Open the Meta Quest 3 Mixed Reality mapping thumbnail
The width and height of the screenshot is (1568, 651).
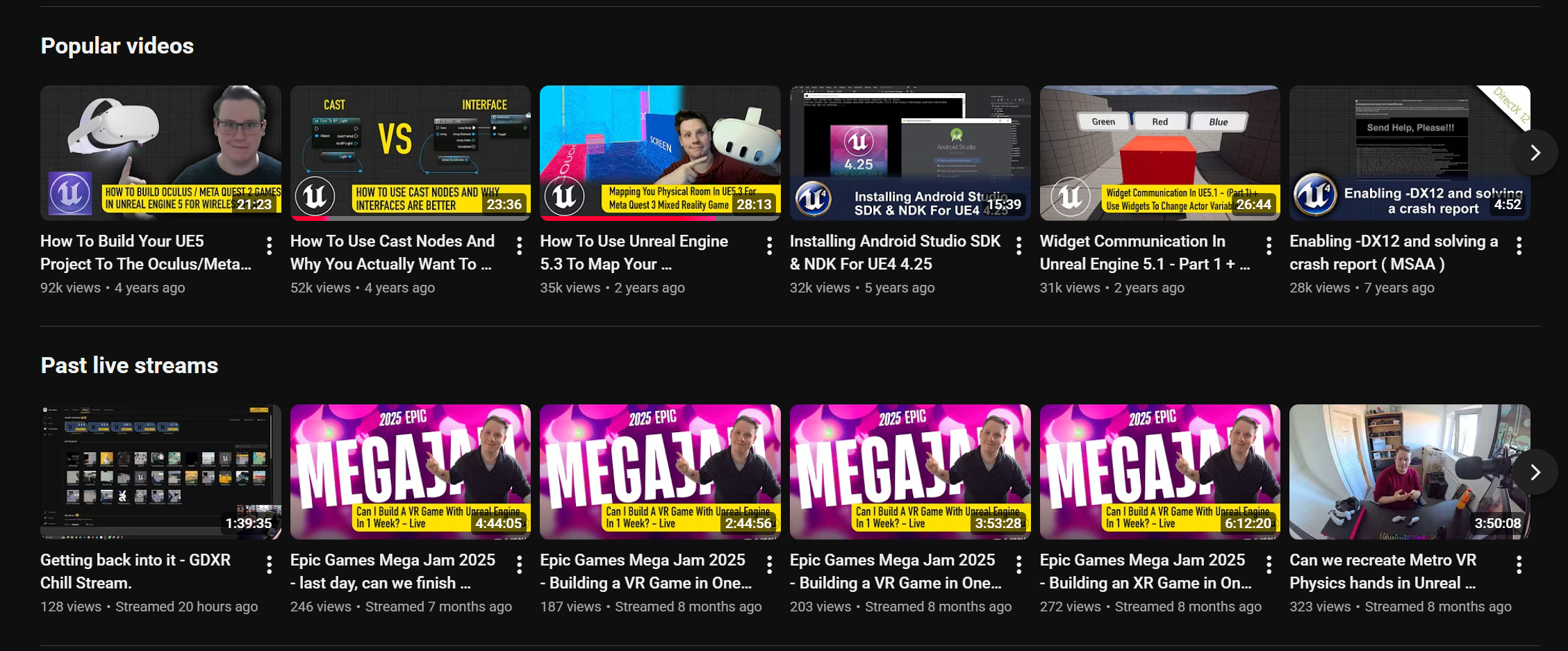[x=660, y=153]
